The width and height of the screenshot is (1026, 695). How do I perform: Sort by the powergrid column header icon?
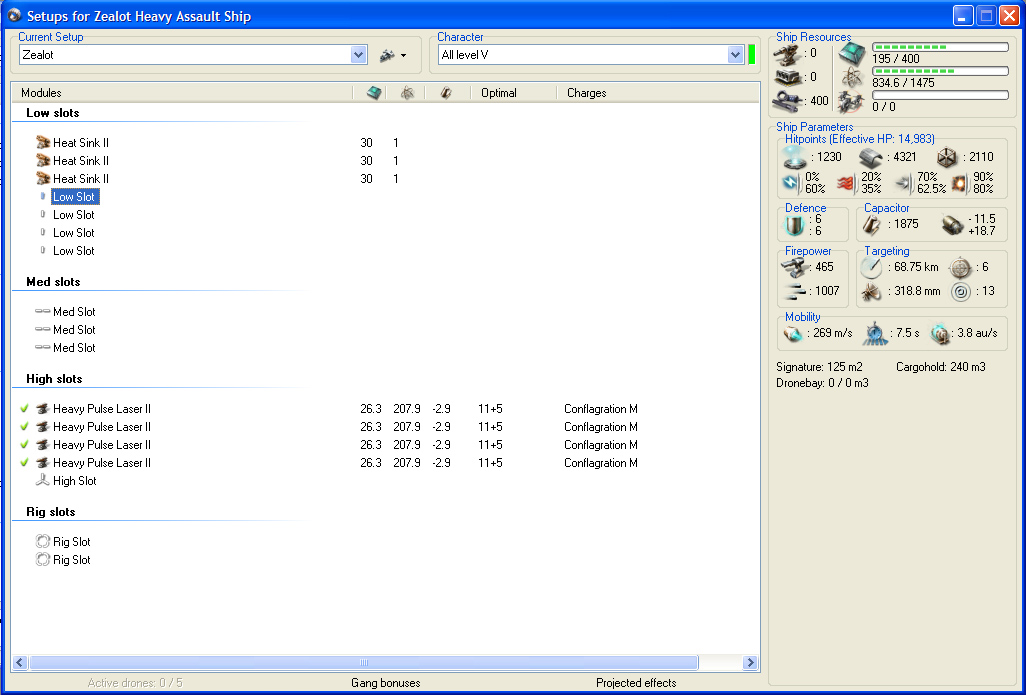(408, 93)
